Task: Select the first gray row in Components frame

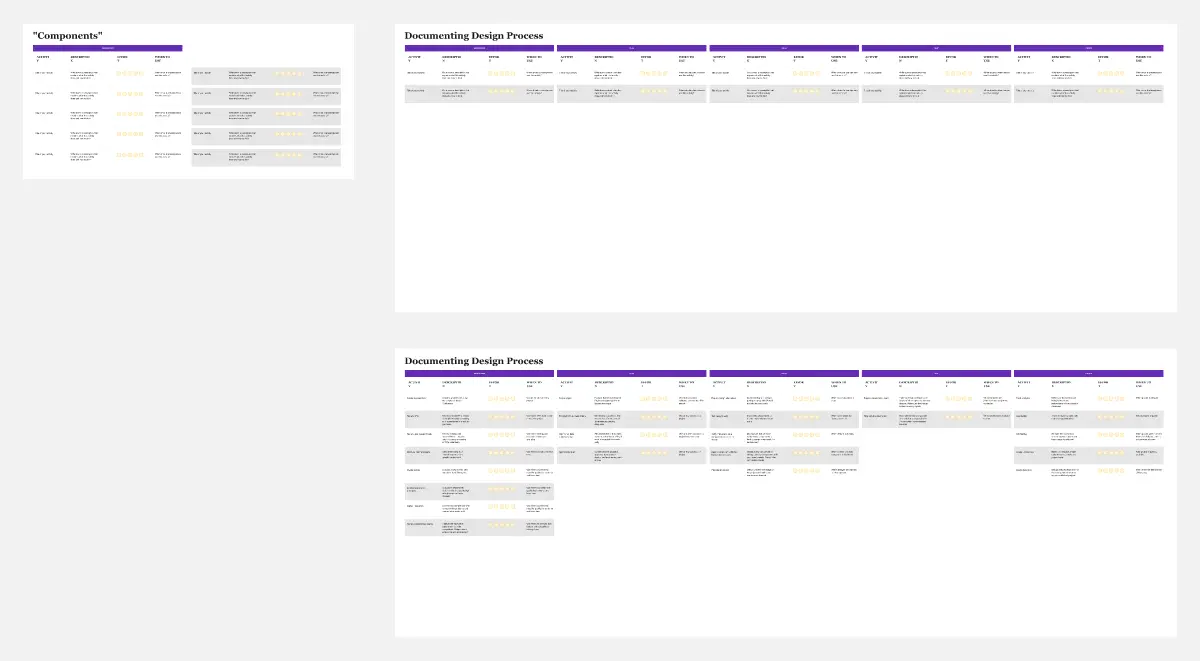Action: pos(265,74)
